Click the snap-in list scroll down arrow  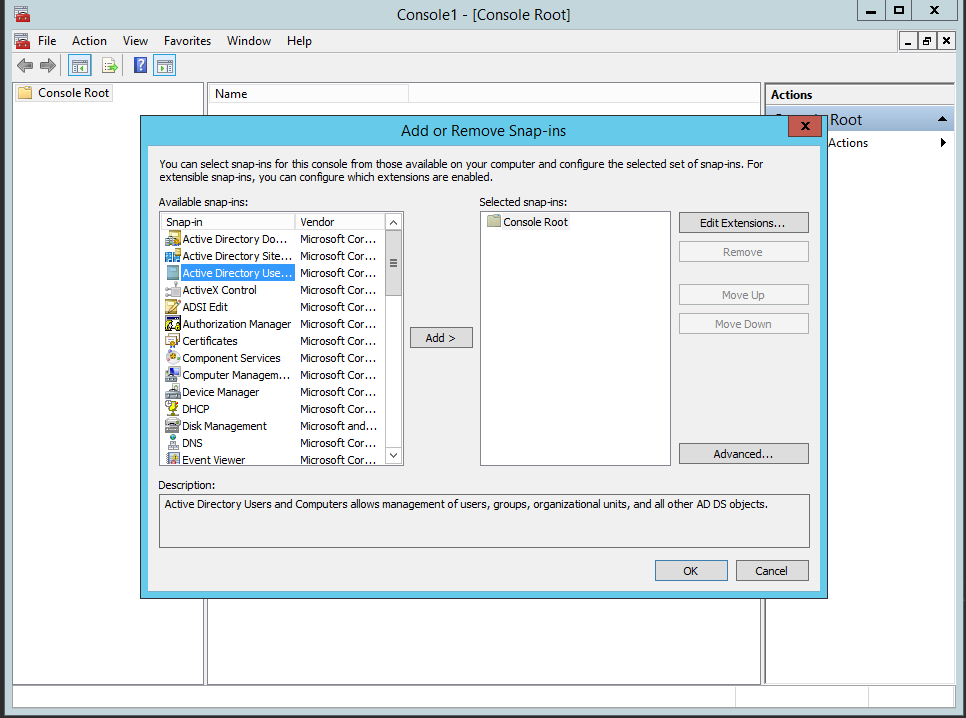(x=394, y=455)
